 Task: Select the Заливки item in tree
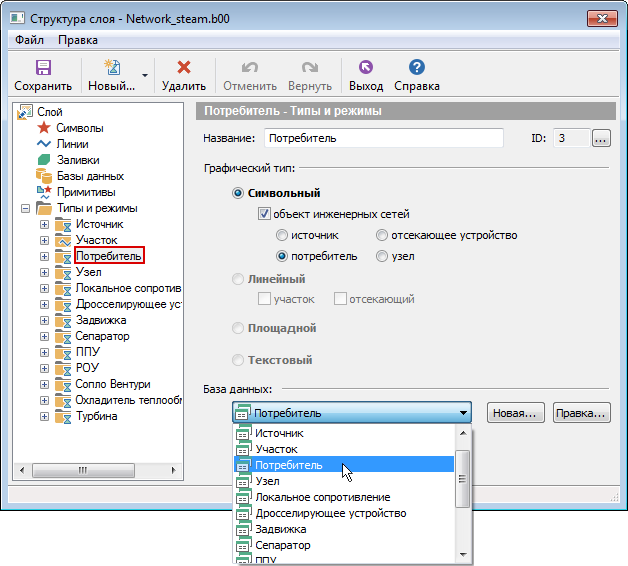tap(77, 160)
